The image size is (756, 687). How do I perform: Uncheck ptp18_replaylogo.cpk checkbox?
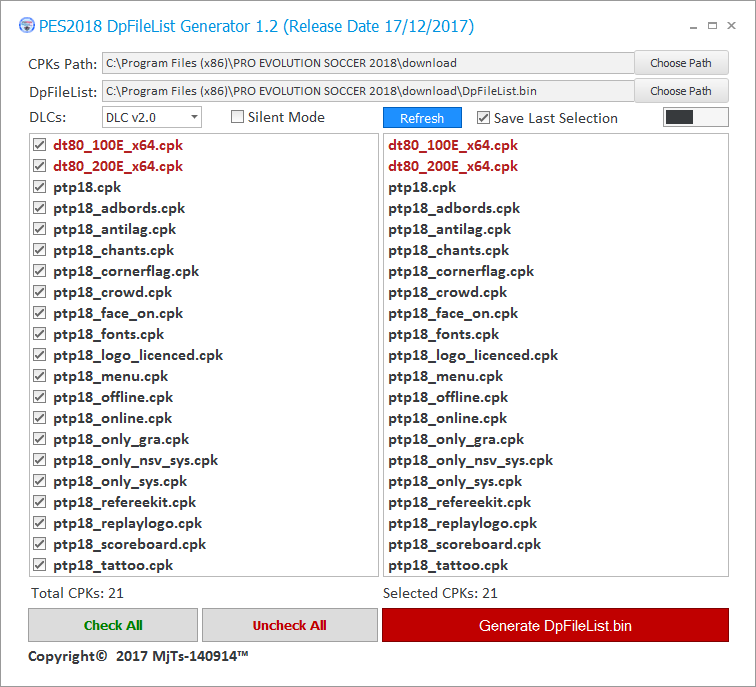[x=40, y=523]
